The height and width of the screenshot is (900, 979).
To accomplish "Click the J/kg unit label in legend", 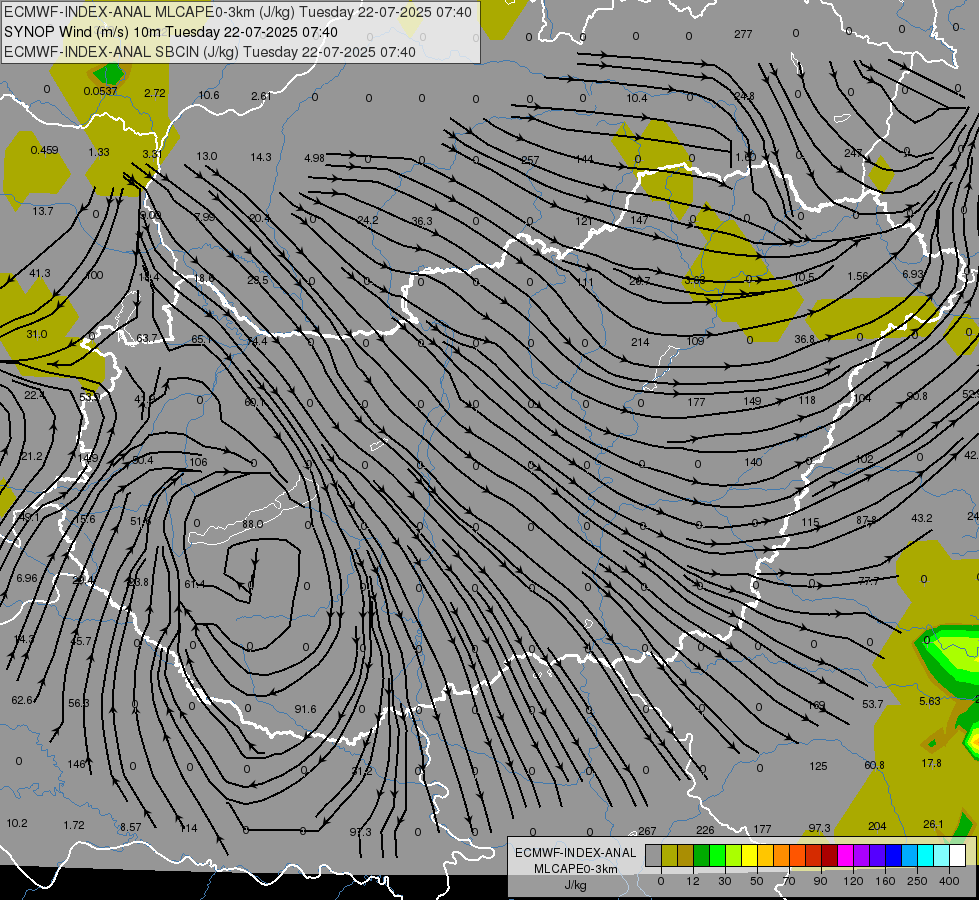I will click(x=575, y=885).
